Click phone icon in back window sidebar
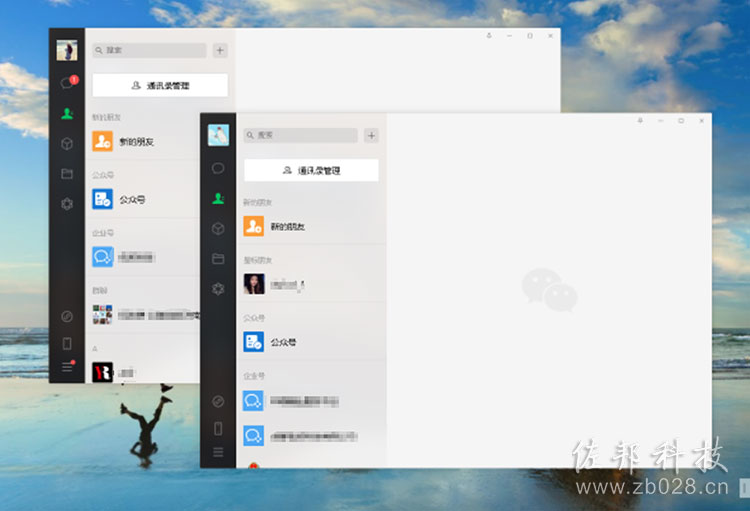The width and height of the screenshot is (750, 511). [67, 343]
